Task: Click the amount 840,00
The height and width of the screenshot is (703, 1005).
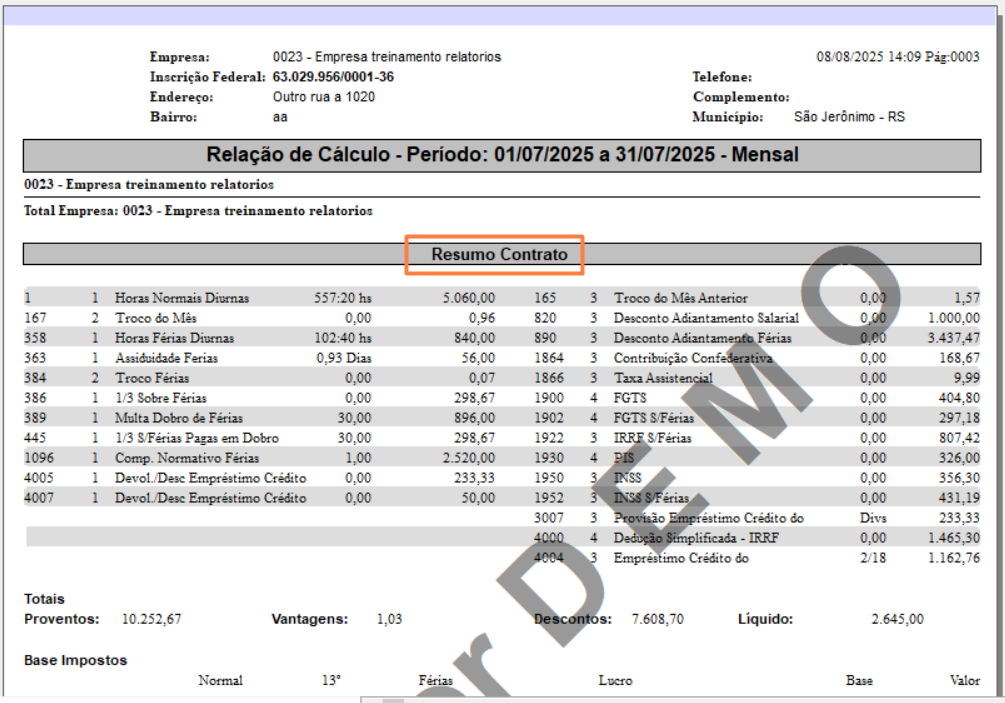Action: click(474, 338)
